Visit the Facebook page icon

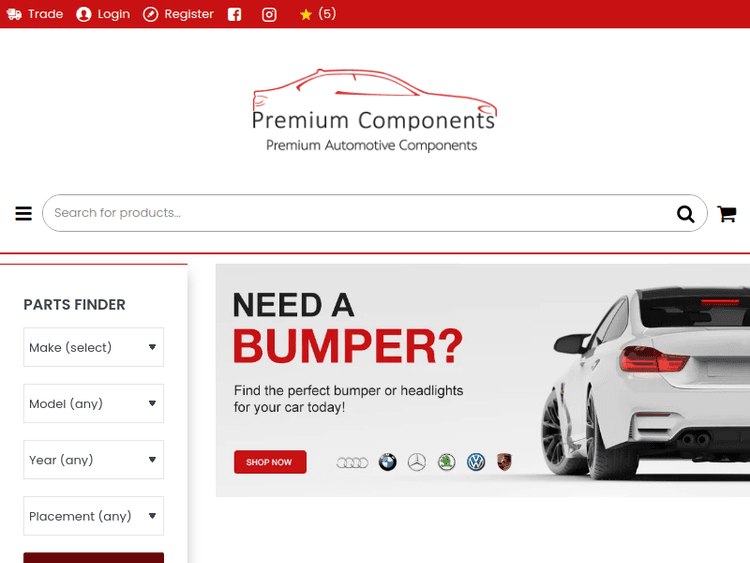click(234, 15)
